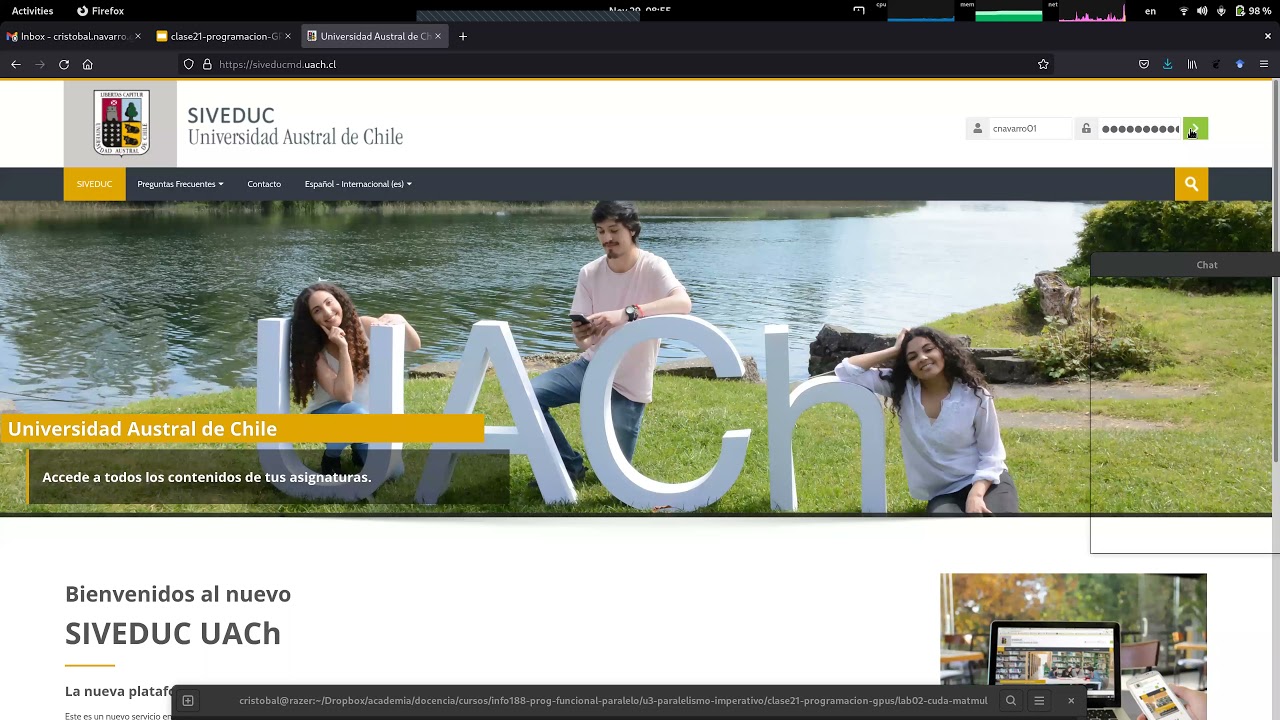
Task: Close the Inbox Gmail tab
Action: [138, 36]
